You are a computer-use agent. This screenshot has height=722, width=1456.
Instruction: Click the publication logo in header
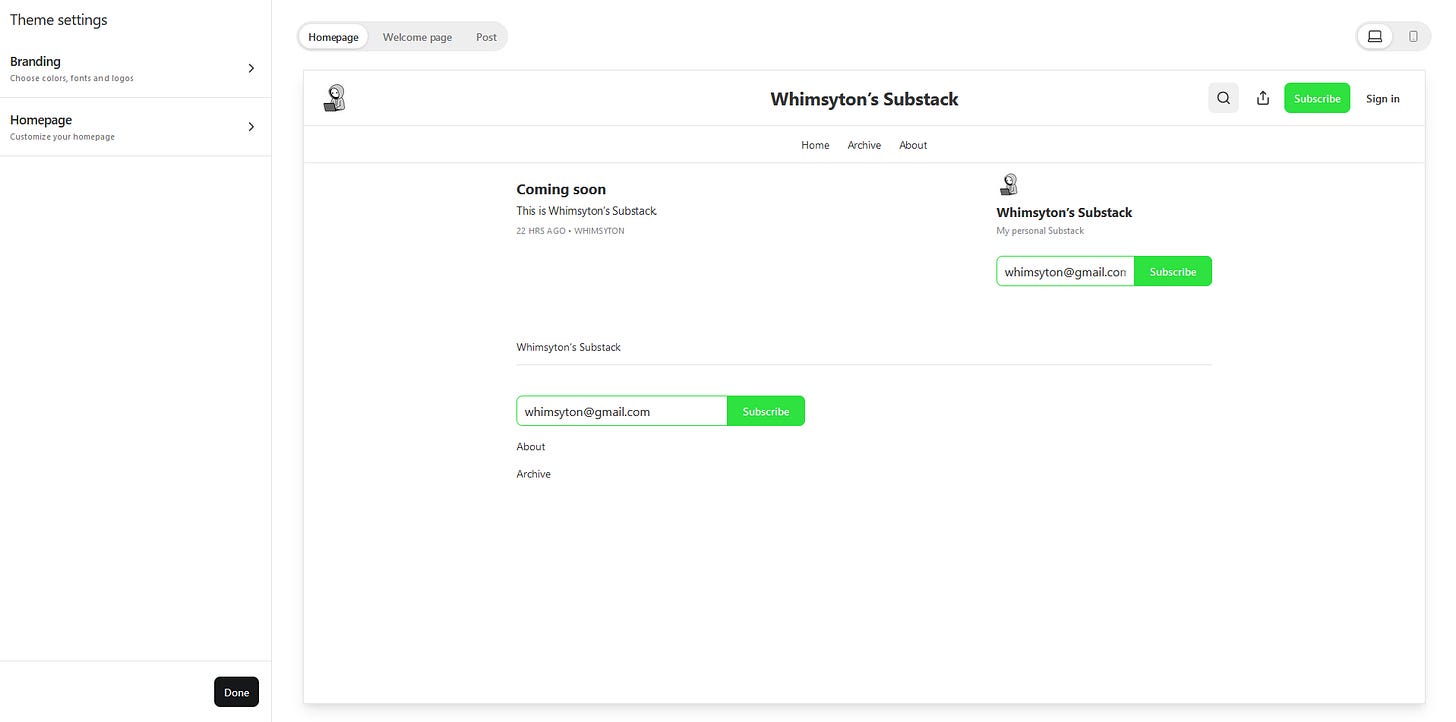(x=335, y=98)
